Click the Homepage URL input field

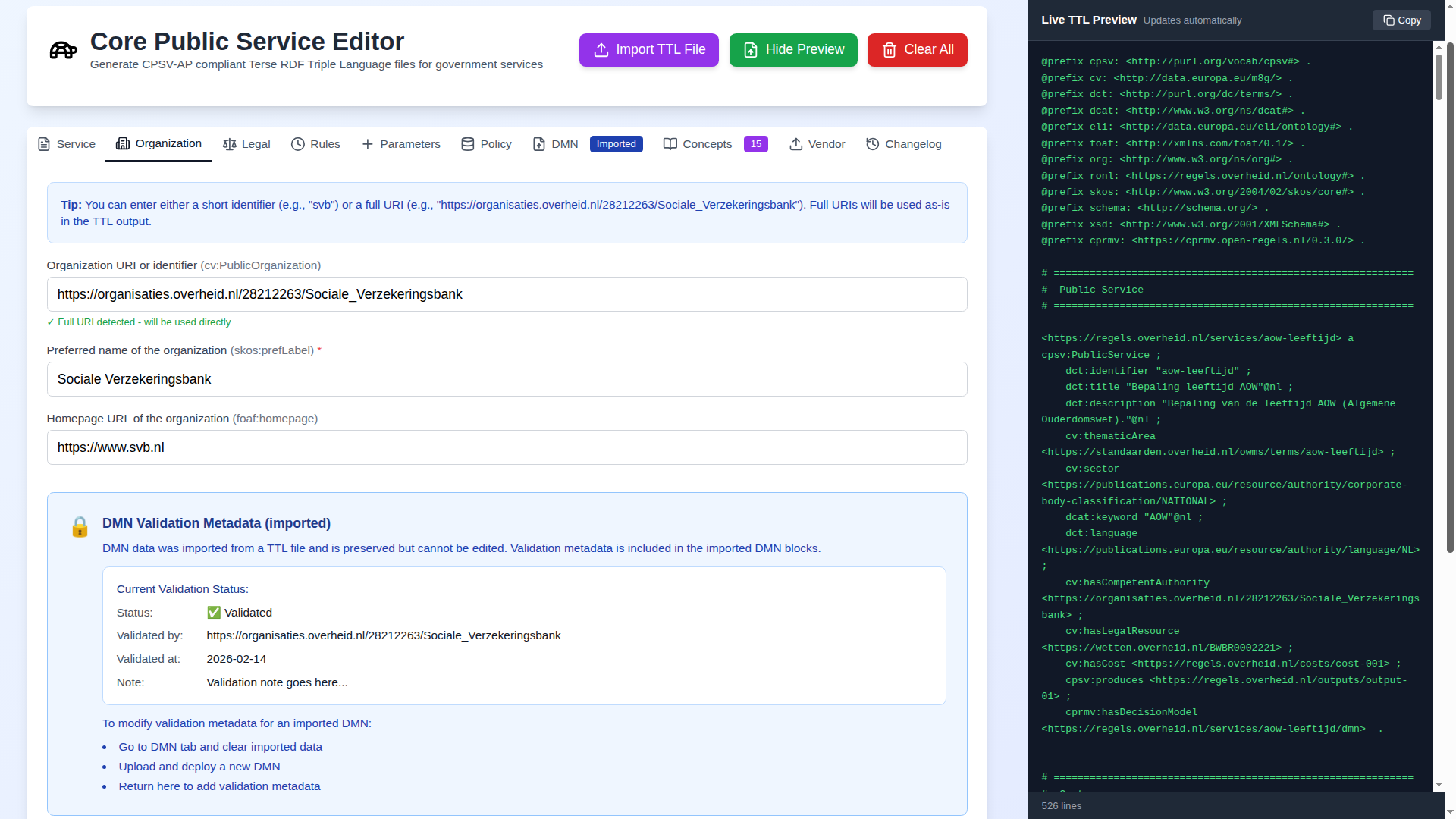point(507,447)
